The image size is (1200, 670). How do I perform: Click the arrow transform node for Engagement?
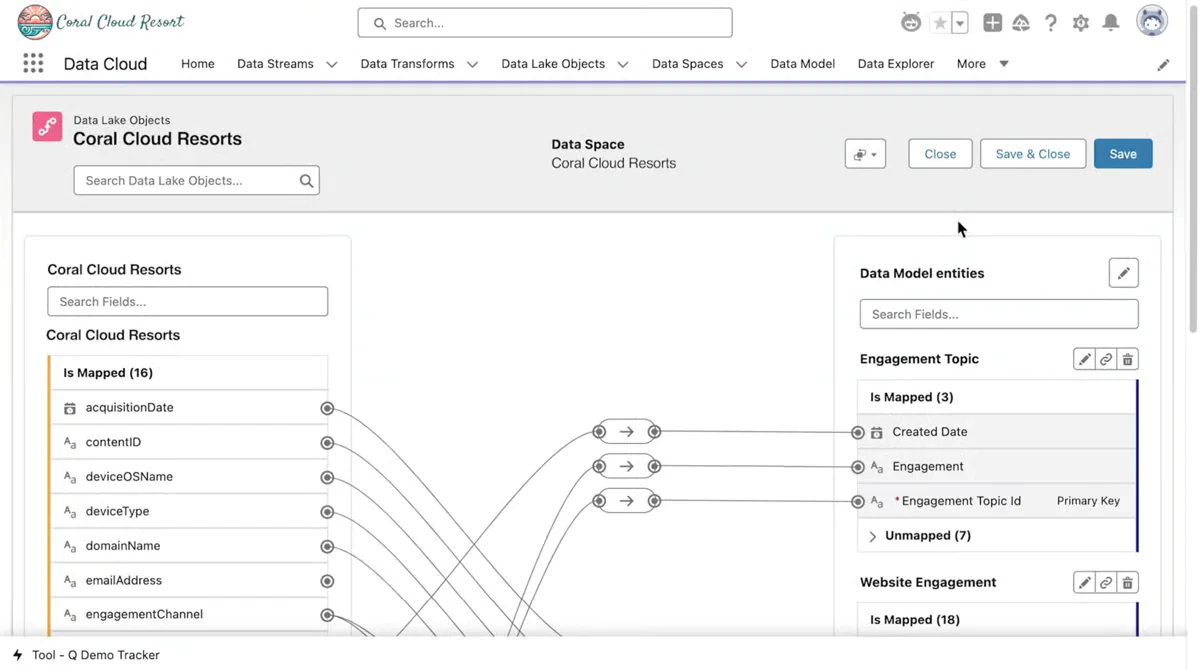click(x=627, y=466)
